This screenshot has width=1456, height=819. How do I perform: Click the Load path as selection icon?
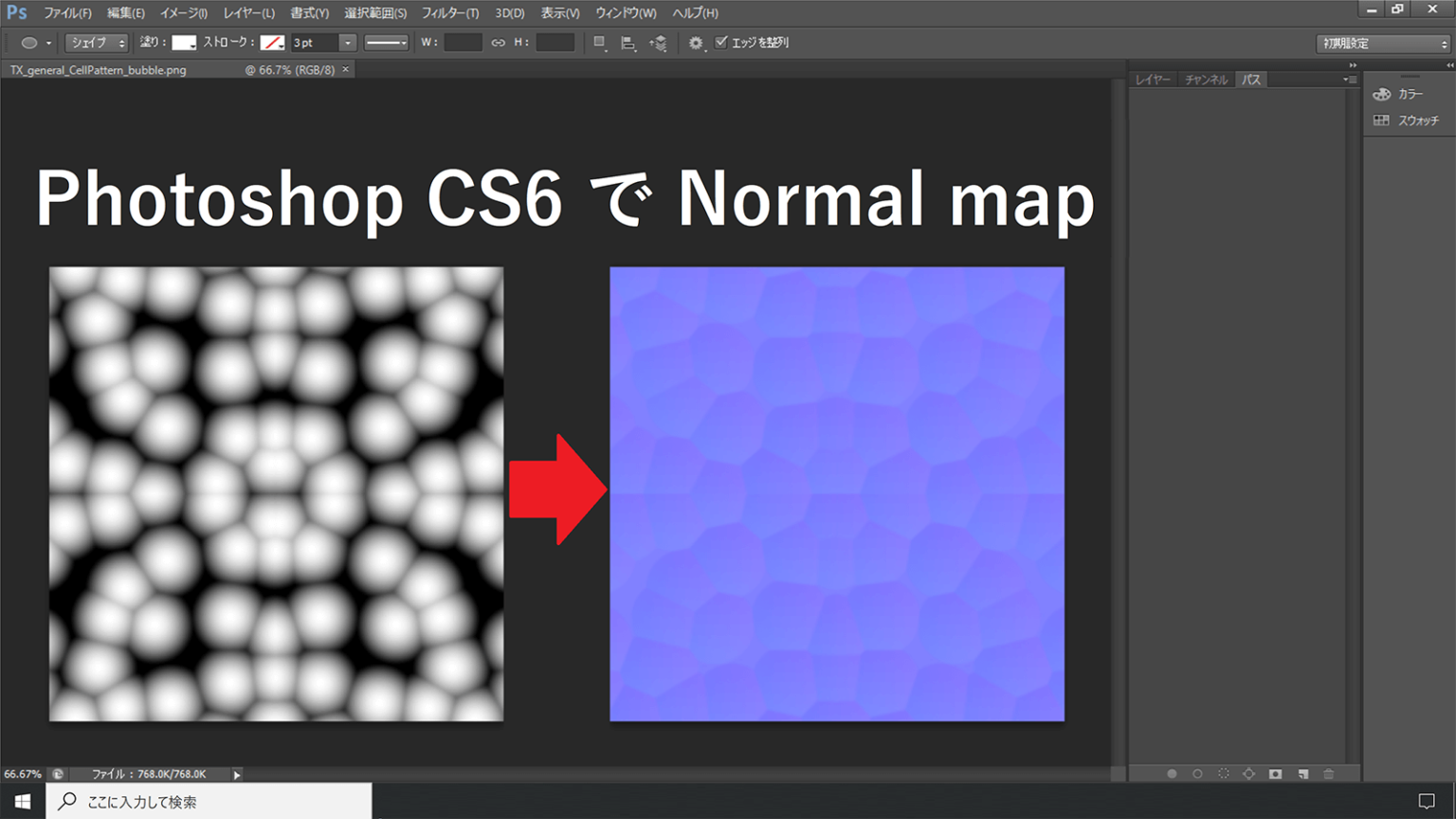(1223, 773)
